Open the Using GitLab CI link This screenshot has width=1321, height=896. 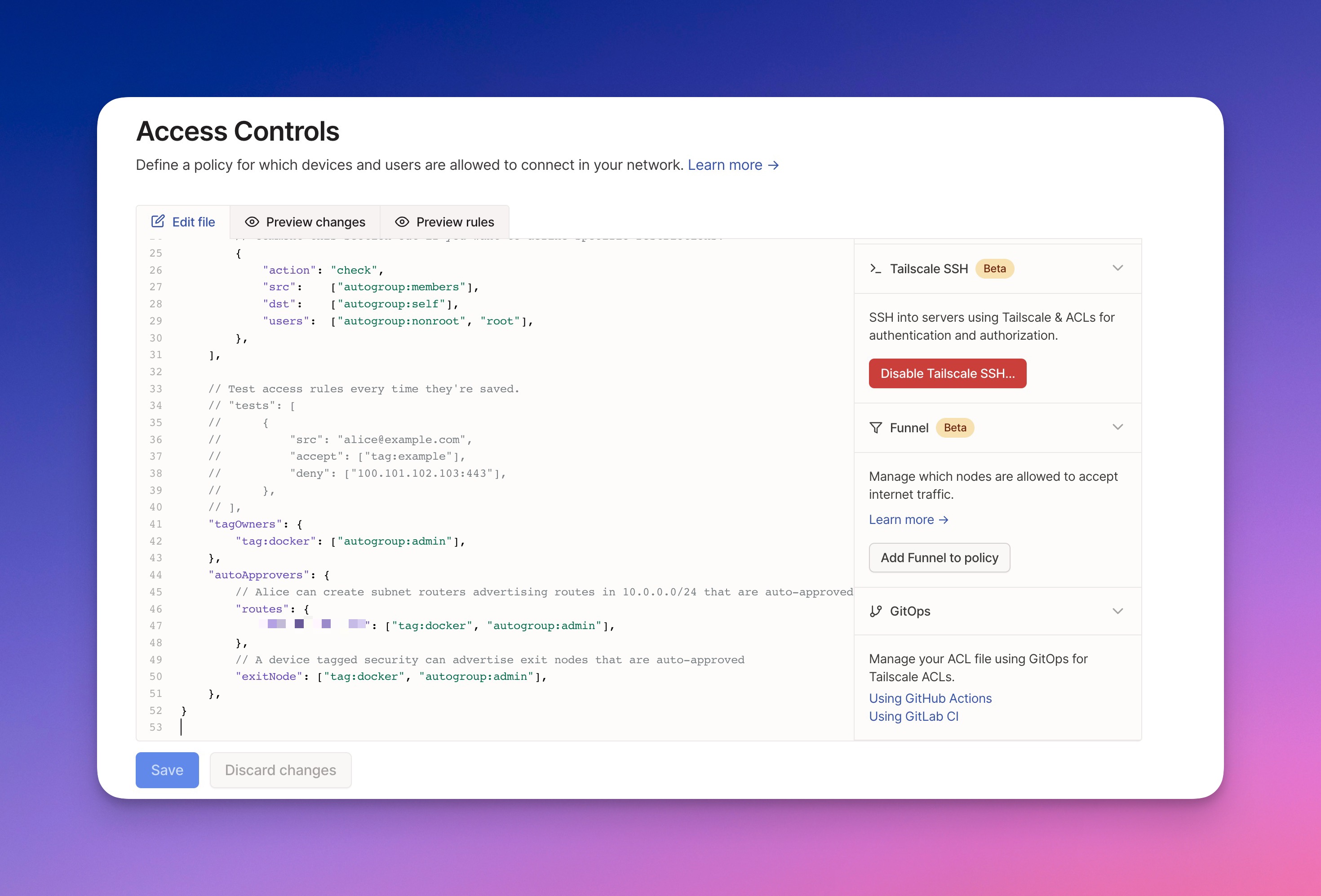[913, 716]
